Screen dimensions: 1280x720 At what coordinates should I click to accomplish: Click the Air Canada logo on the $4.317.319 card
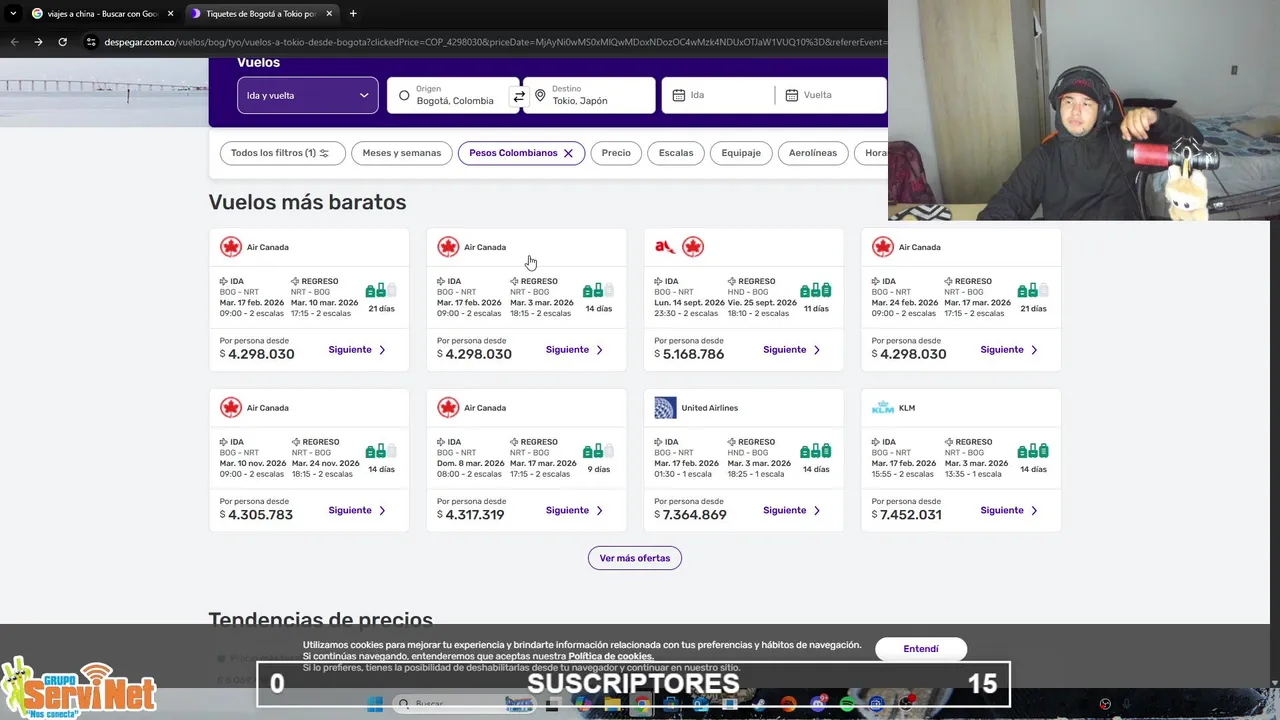pos(448,408)
